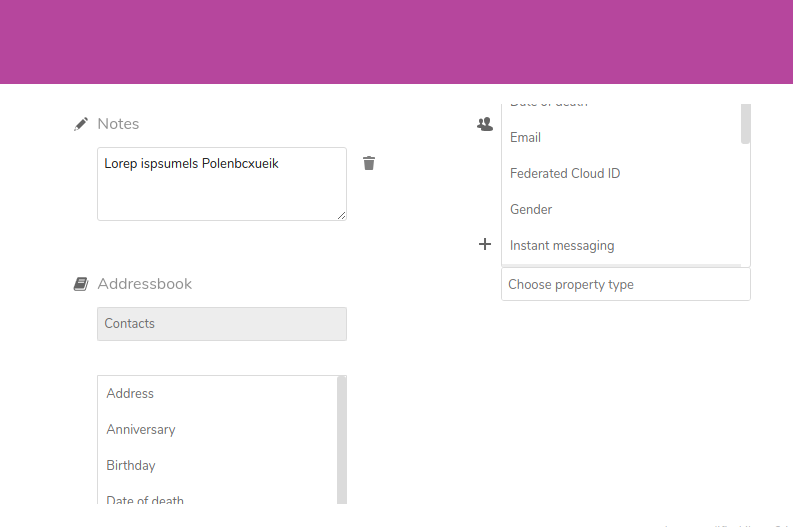Focus the Notes text area

(x=222, y=184)
